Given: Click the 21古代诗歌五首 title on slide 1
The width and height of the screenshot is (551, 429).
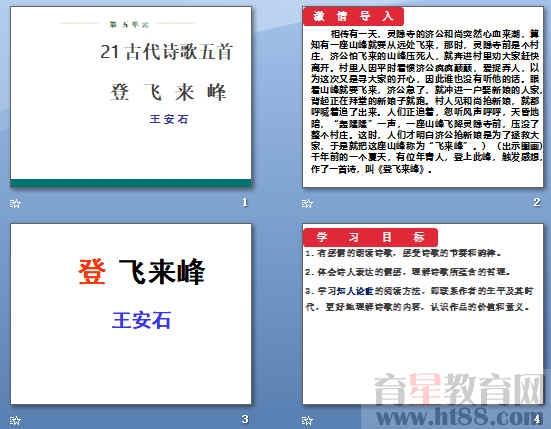Looking at the screenshot, I should [x=166, y=52].
